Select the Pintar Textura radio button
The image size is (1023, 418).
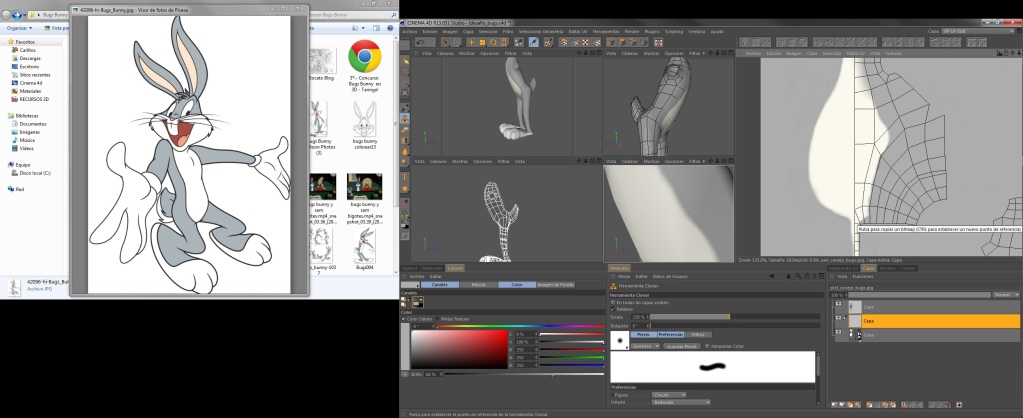click(x=437, y=319)
